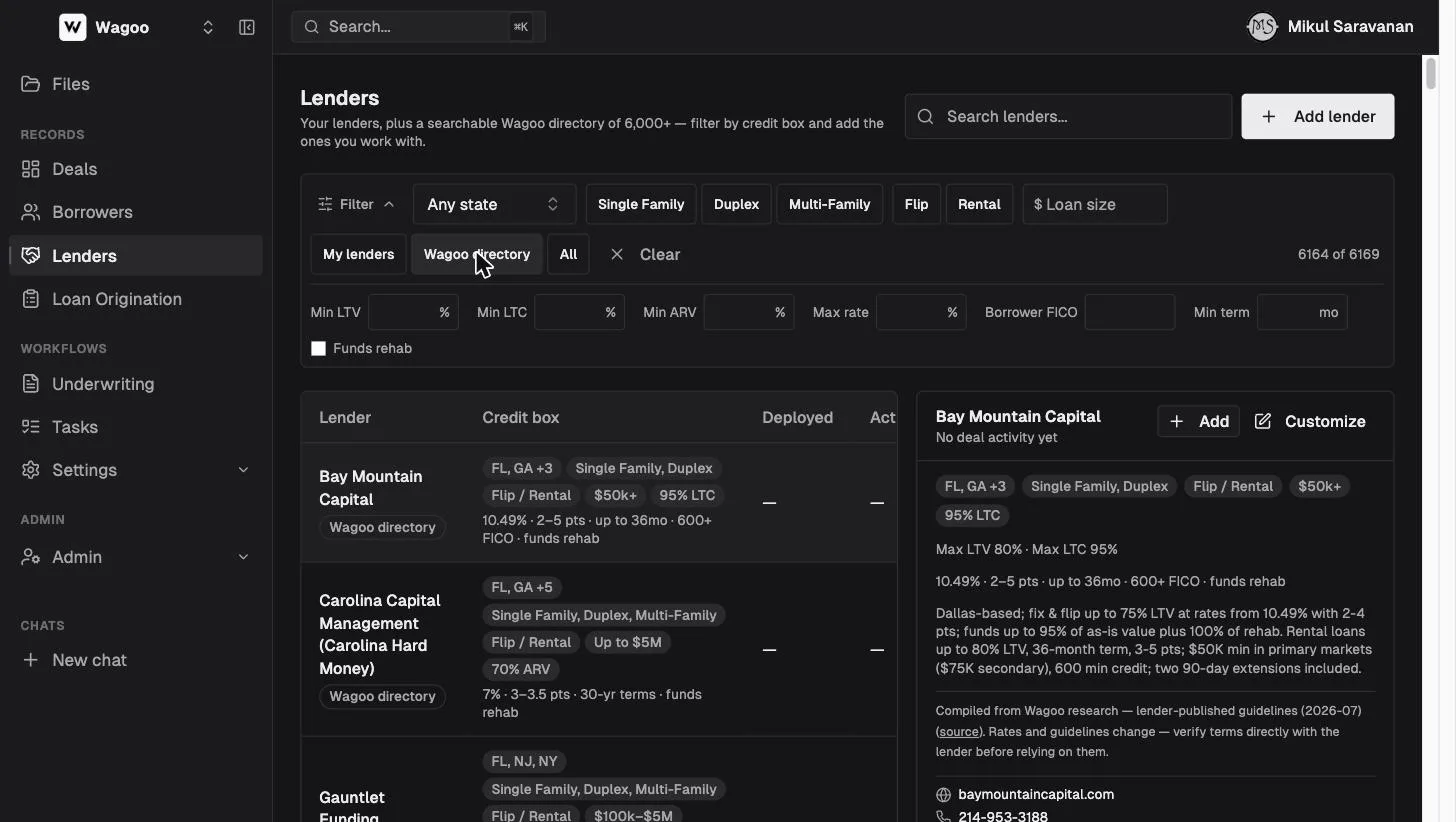Click the magnifier icon in Search lenders

(926, 117)
